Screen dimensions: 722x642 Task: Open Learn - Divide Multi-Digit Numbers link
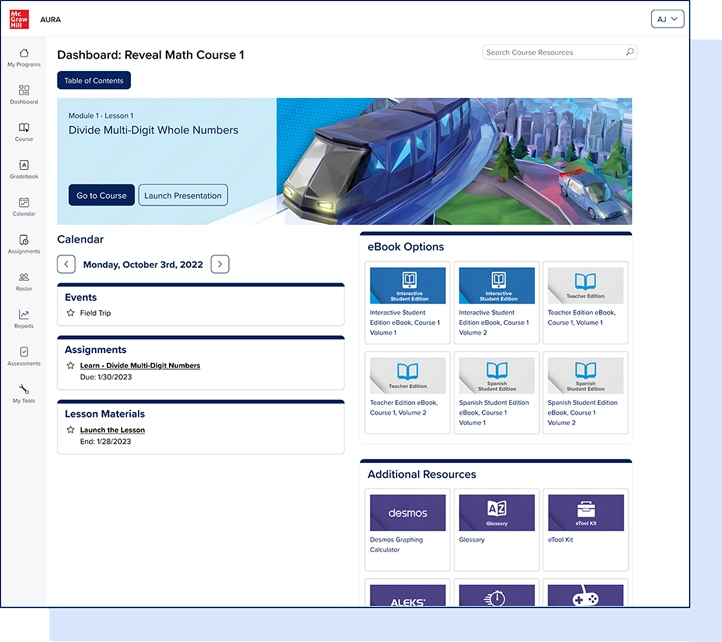[140, 365]
